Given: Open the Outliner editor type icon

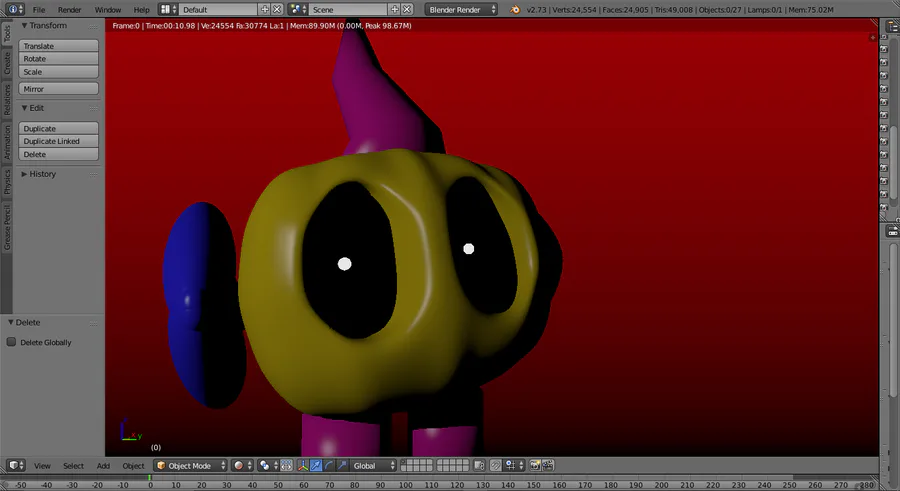Looking at the screenshot, I should tap(893, 27).
